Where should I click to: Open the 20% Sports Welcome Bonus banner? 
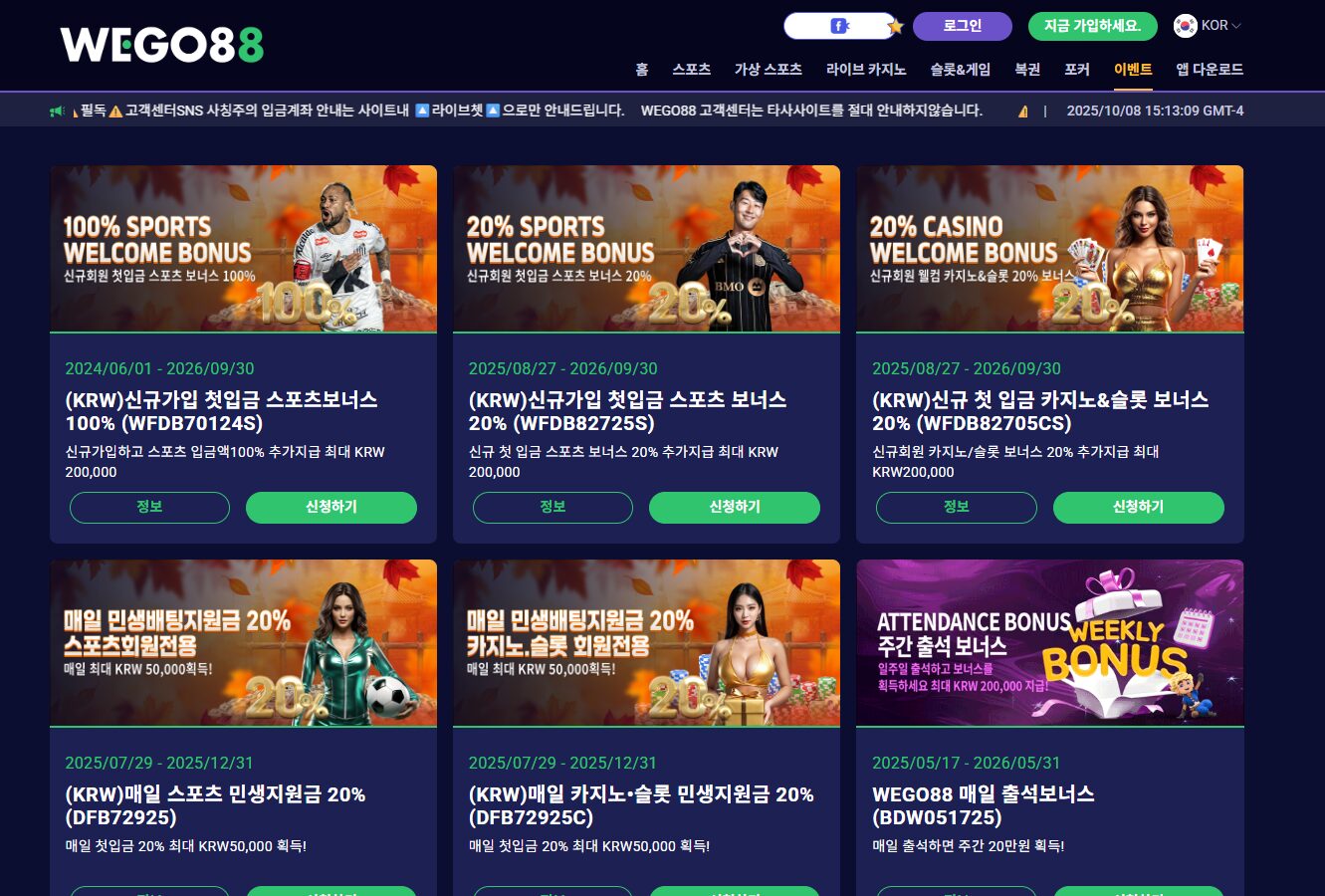pyautogui.click(x=646, y=248)
